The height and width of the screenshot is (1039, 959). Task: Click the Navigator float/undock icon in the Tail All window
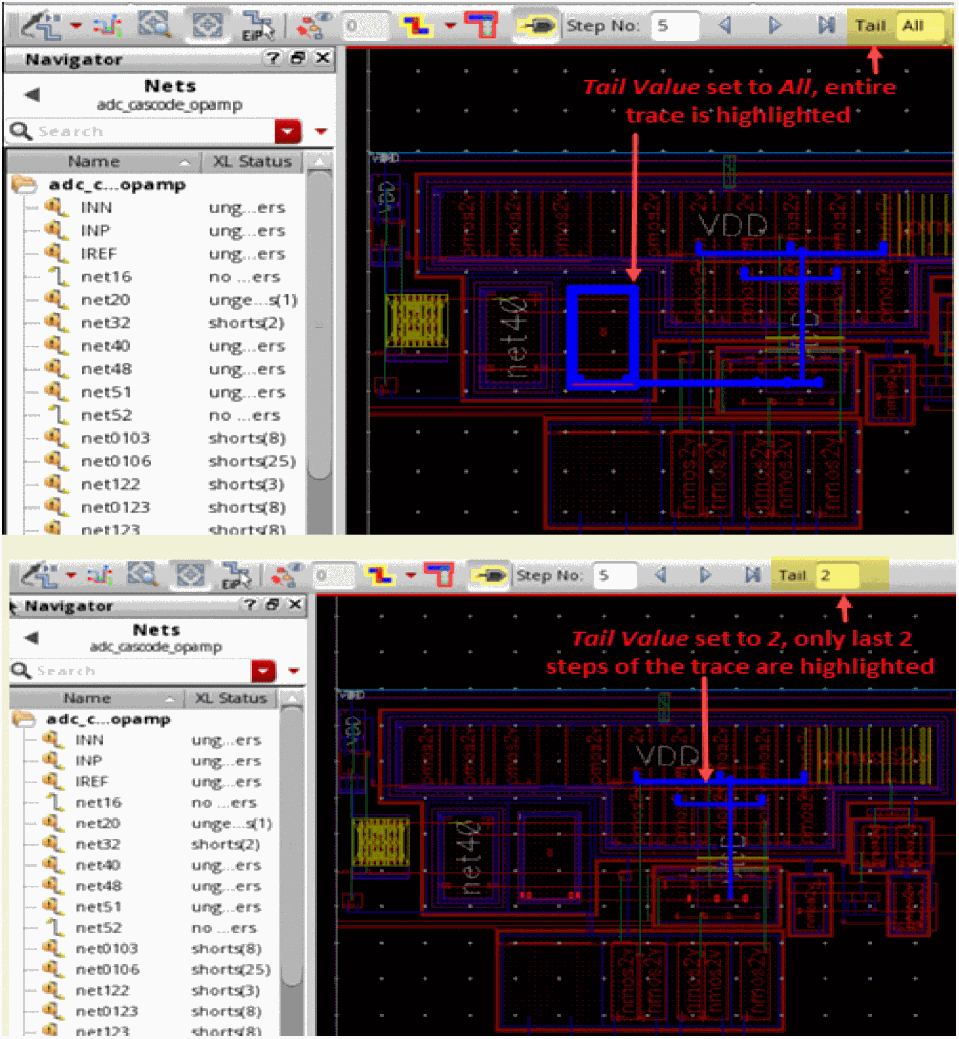298,58
